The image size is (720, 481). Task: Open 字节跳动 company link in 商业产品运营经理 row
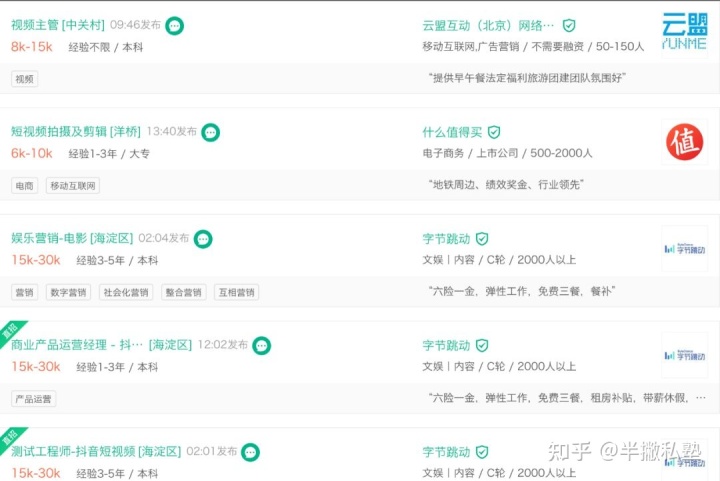tap(446, 346)
